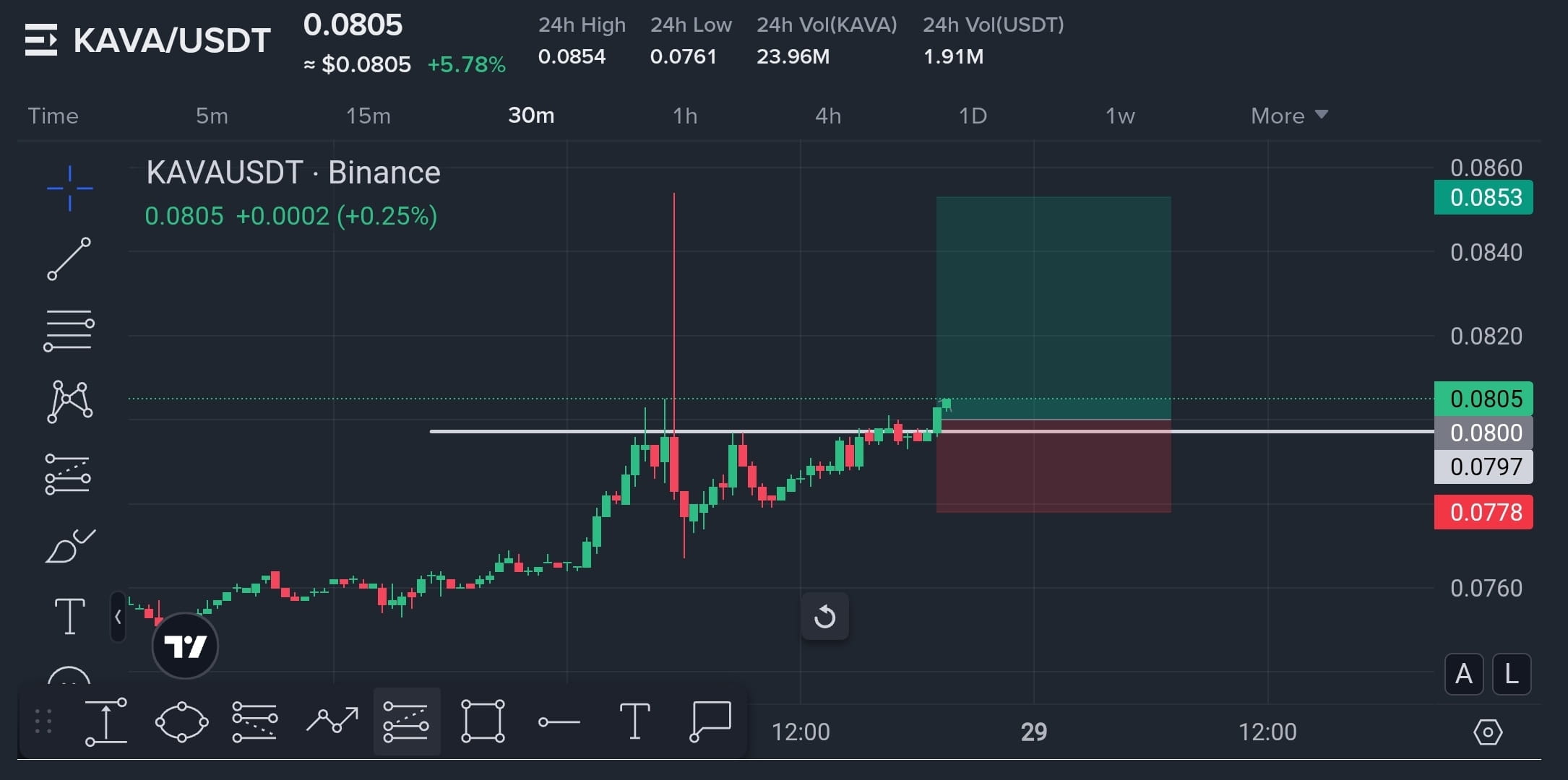Screen dimensions: 1568x780
Task: Open the Fibonacci retracement tool
Action: 69,331
